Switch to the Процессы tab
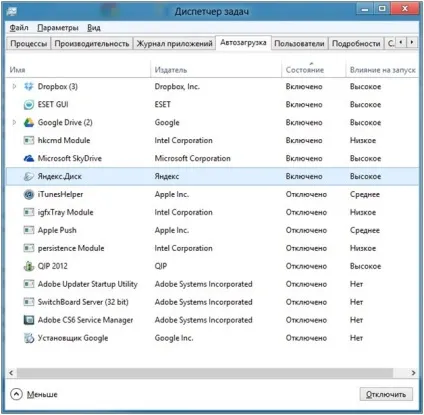424x415 pixels. pyautogui.click(x=28, y=44)
